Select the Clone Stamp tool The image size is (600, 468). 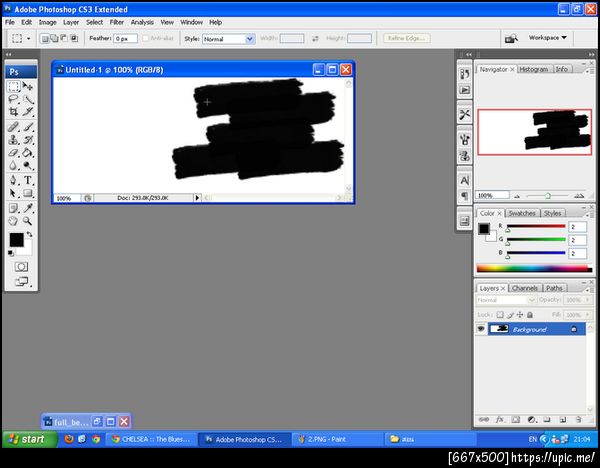pyautogui.click(x=13, y=140)
